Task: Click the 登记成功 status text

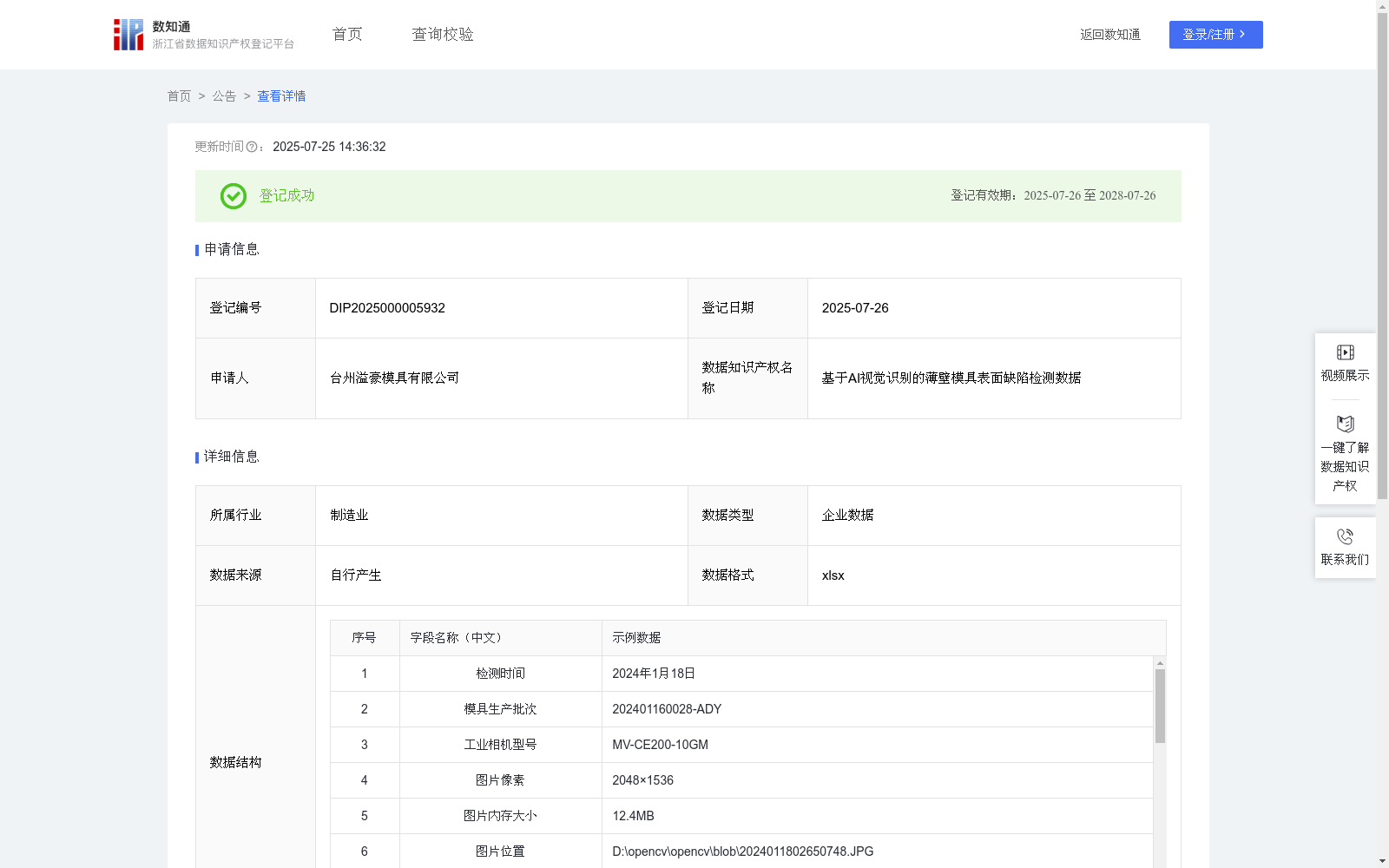Action: coord(286,196)
